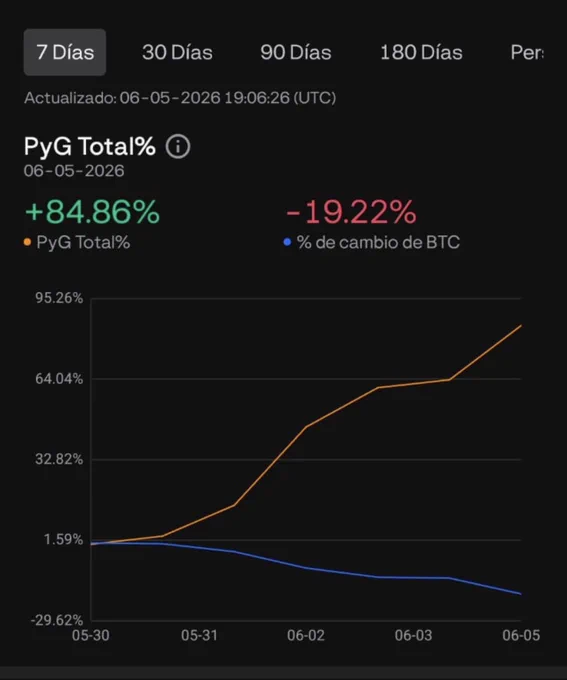Image resolution: width=567 pixels, height=680 pixels.
Task: Click the PyG Total% legend label
Action: [x=83, y=242]
